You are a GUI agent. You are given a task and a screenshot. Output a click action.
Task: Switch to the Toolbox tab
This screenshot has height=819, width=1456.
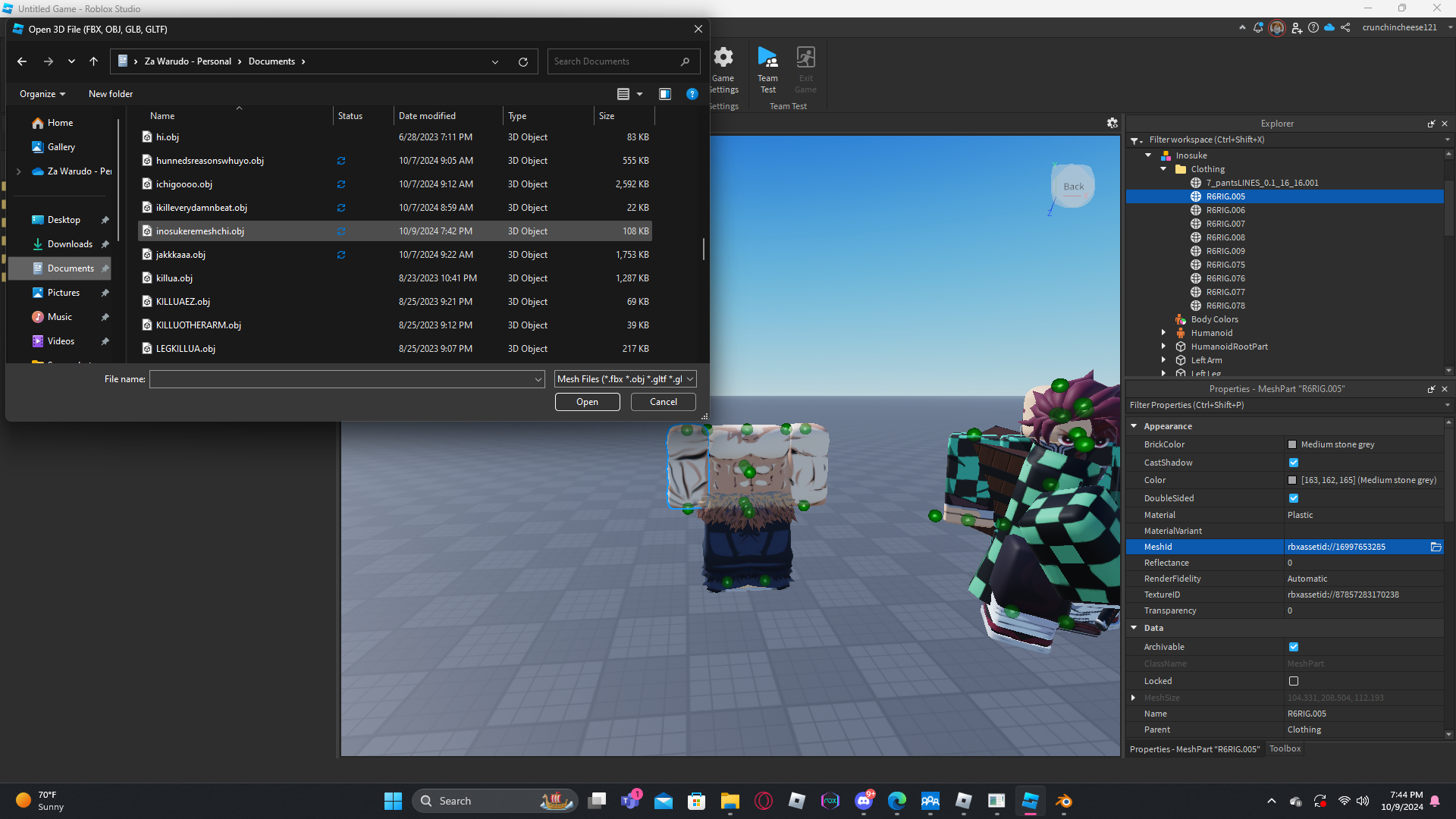point(1285,748)
